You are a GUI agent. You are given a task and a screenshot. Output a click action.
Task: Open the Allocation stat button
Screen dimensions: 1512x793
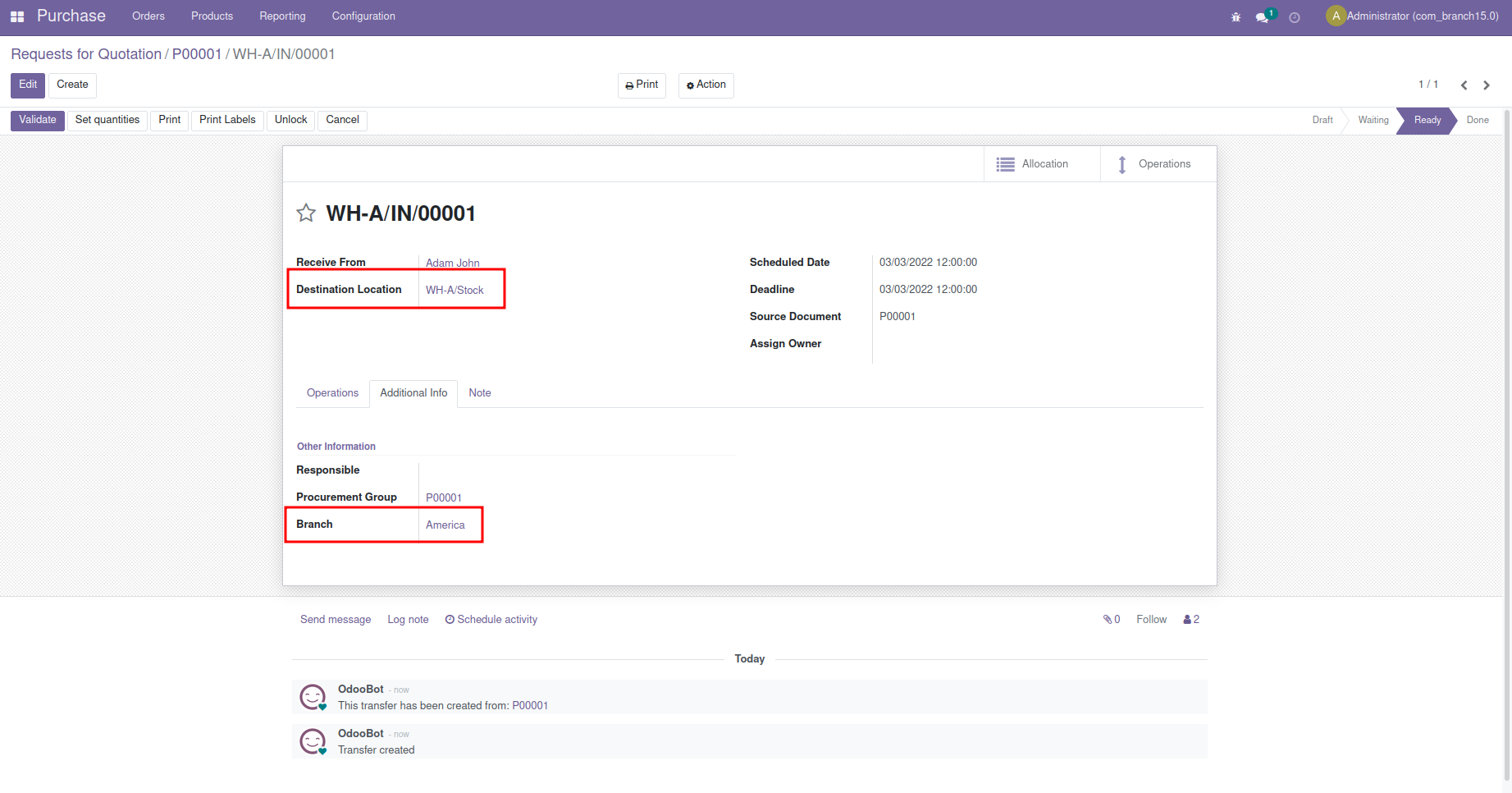click(1042, 164)
